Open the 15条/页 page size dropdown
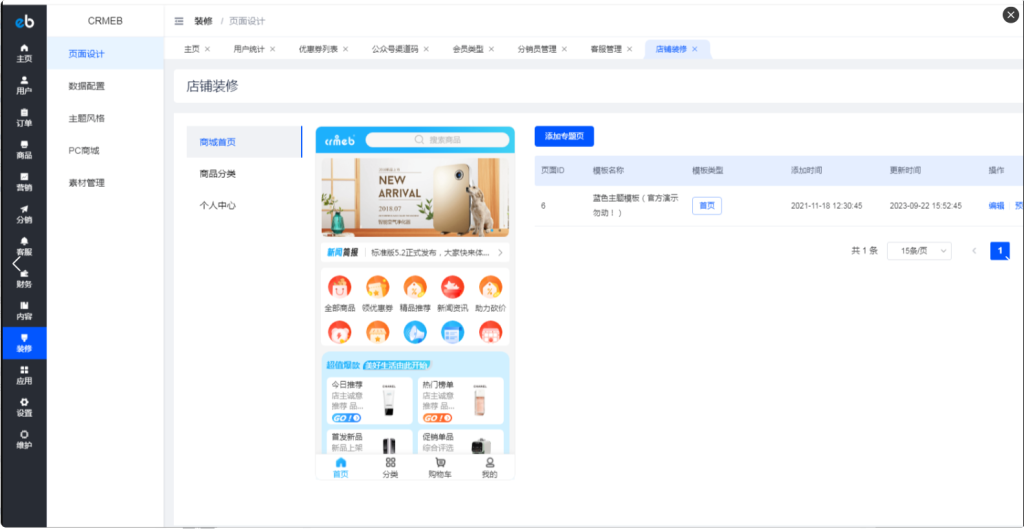This screenshot has width=1024, height=529. click(919, 251)
